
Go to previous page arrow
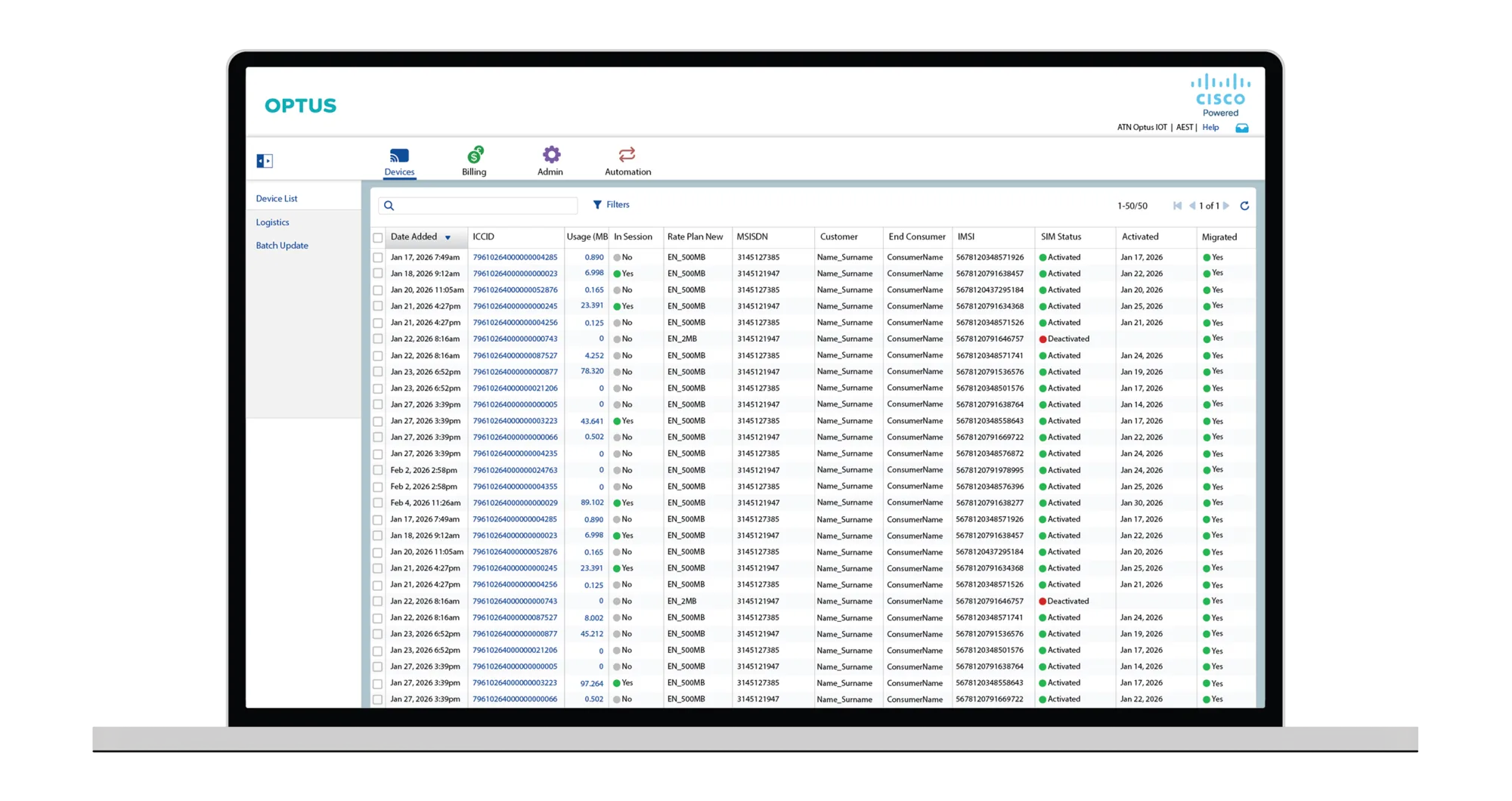coord(1192,206)
